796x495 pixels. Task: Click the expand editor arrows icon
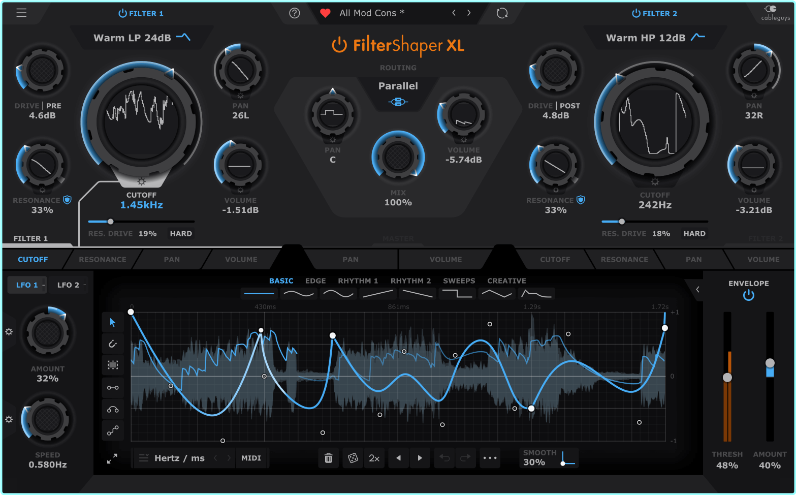click(x=112, y=459)
